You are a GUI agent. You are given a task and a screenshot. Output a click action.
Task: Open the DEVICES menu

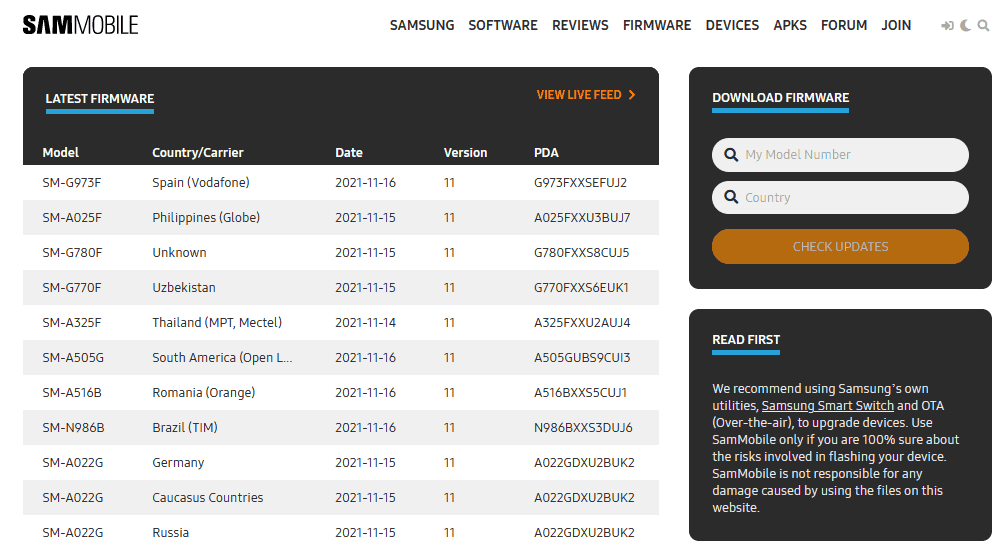click(x=732, y=25)
